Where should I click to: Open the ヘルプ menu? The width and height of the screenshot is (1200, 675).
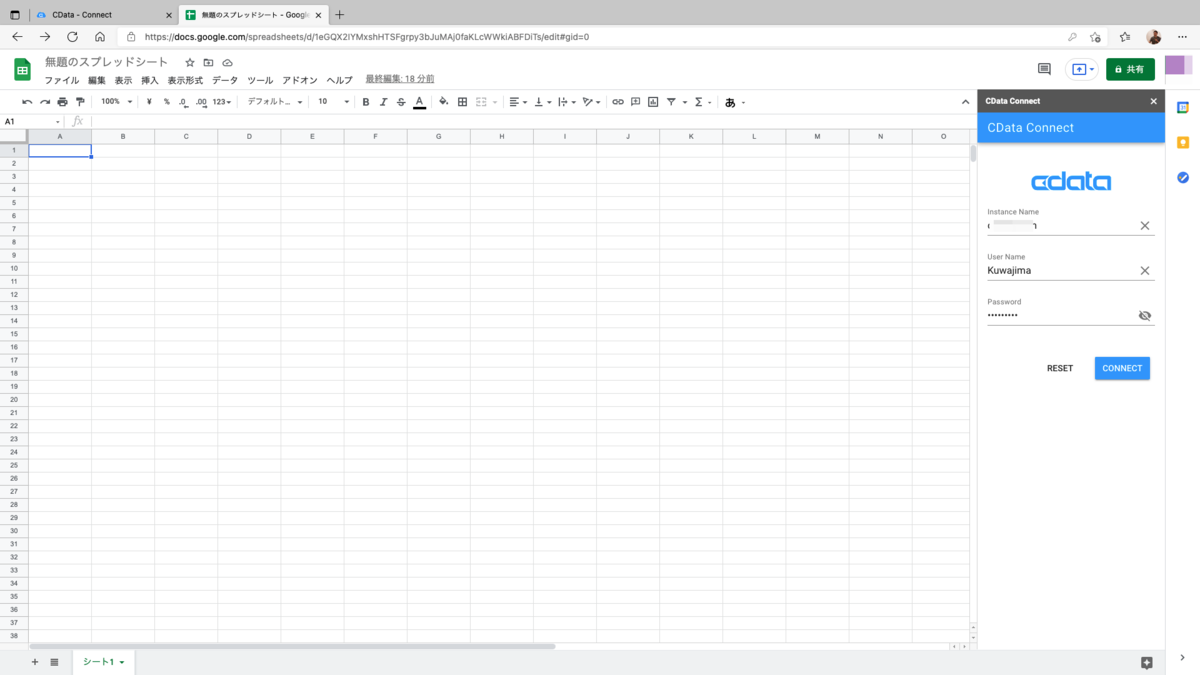(x=340, y=80)
